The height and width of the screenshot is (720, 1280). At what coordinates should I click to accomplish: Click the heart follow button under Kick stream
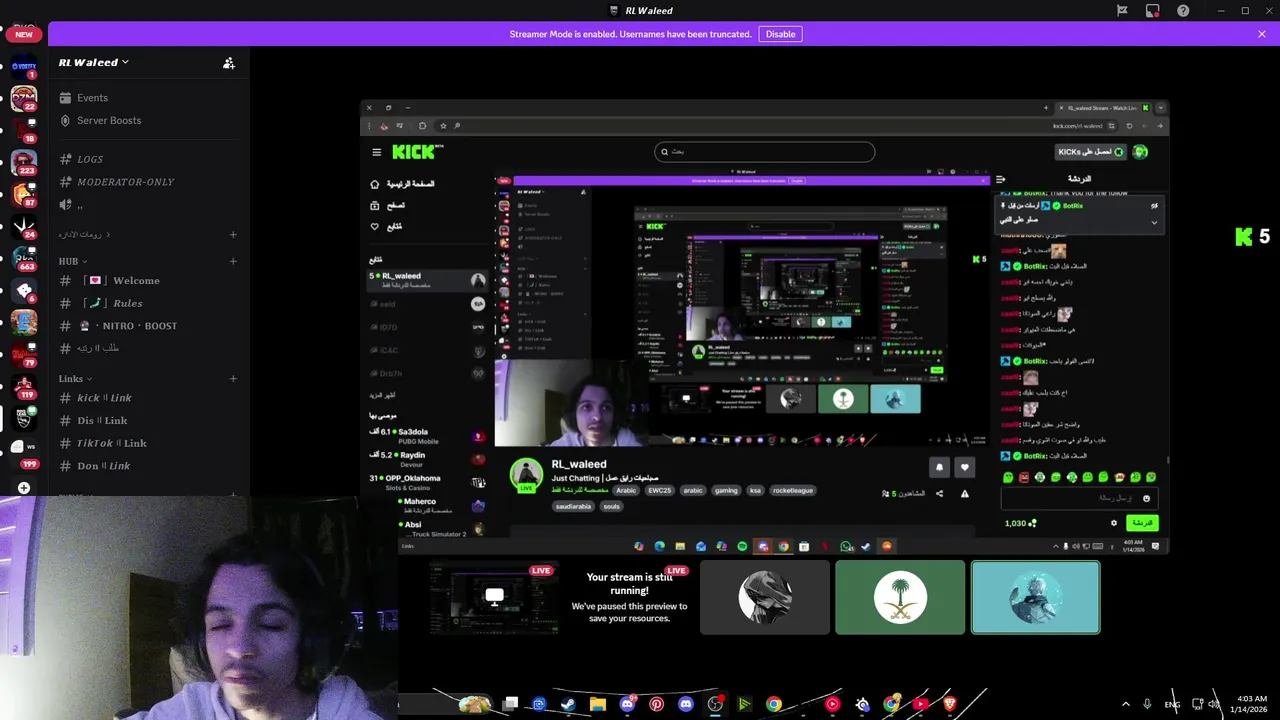[x=964, y=467]
